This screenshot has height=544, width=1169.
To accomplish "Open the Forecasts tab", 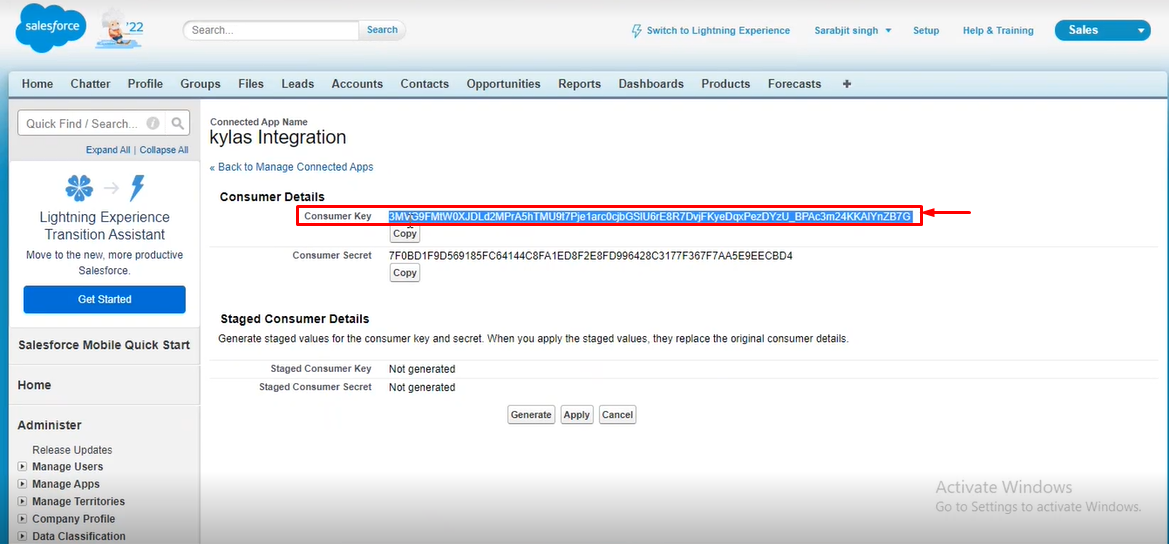I will click(795, 84).
